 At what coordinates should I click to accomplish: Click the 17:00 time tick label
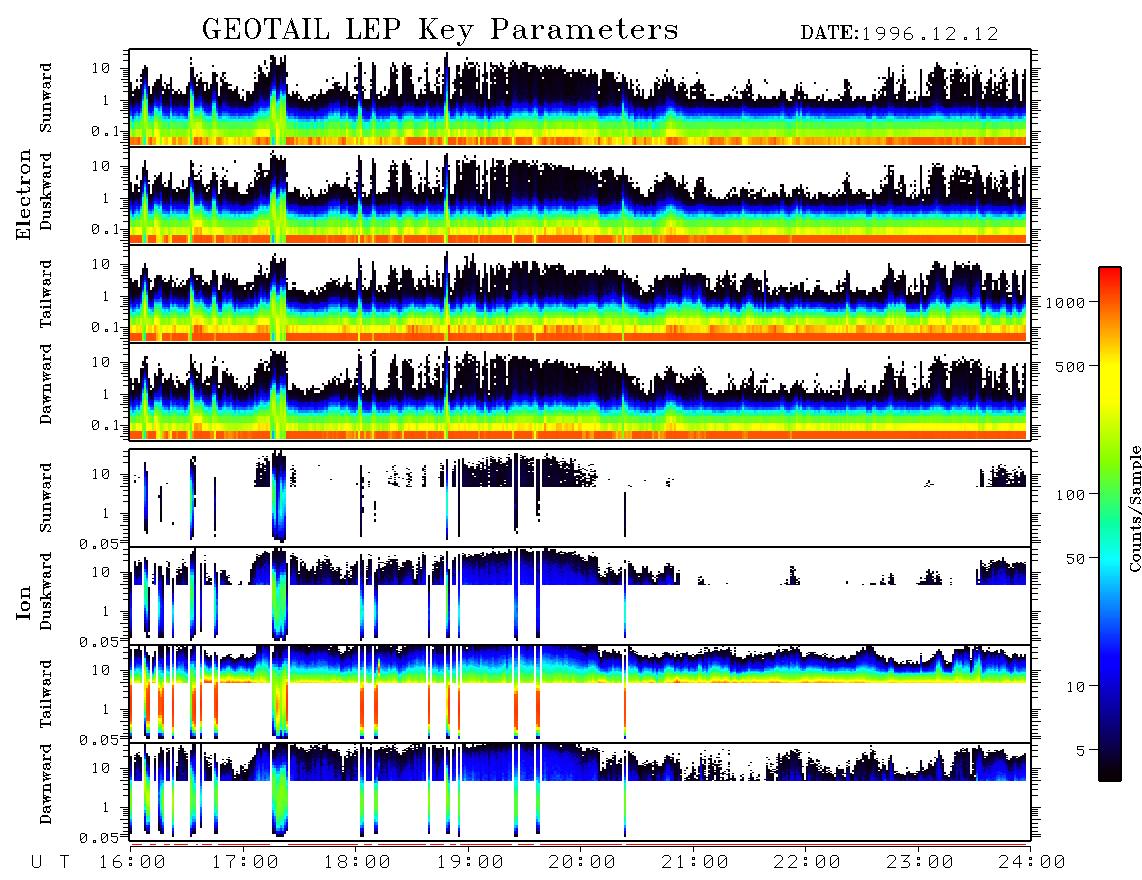(x=245, y=862)
